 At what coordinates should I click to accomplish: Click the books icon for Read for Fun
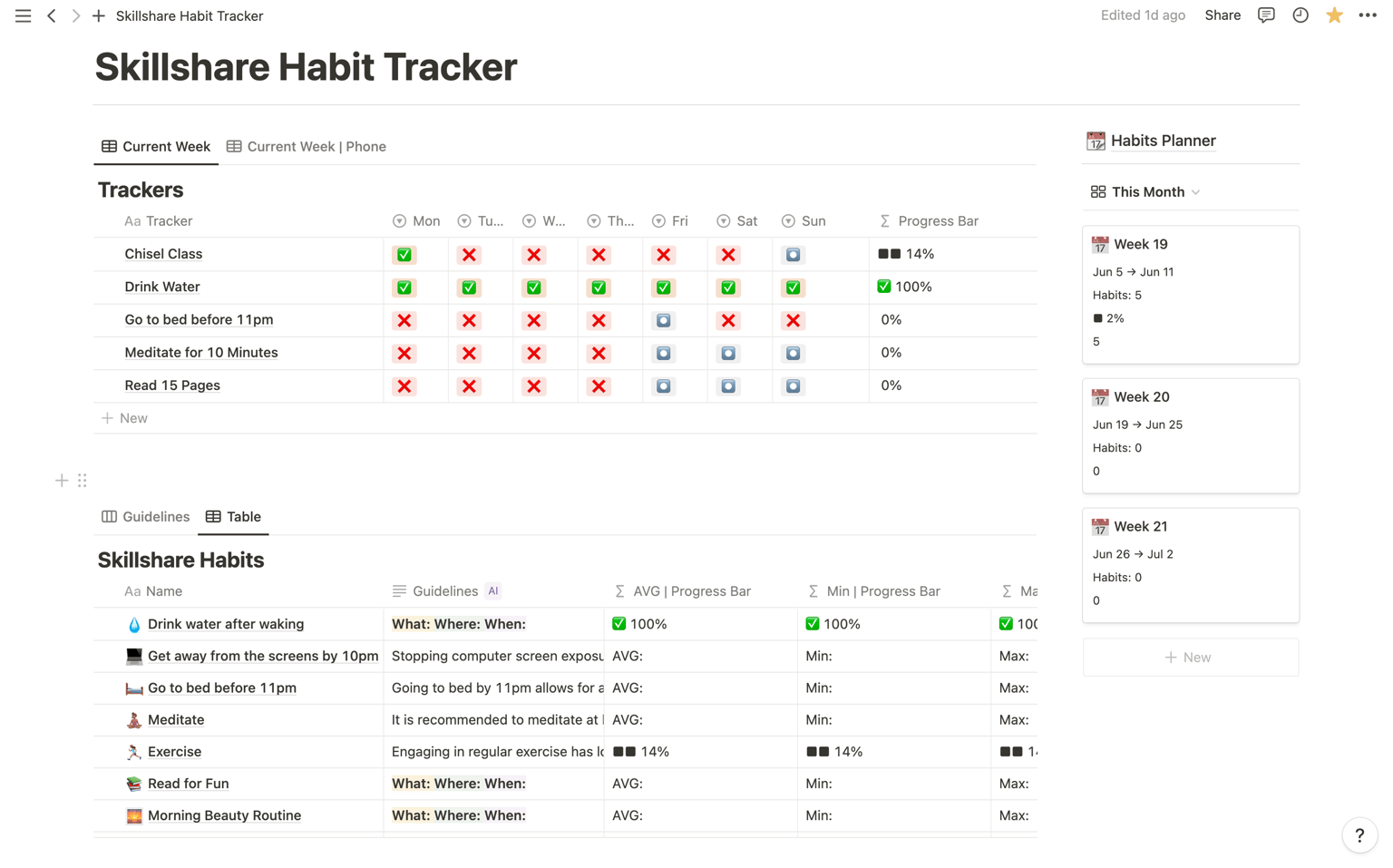[x=134, y=784]
